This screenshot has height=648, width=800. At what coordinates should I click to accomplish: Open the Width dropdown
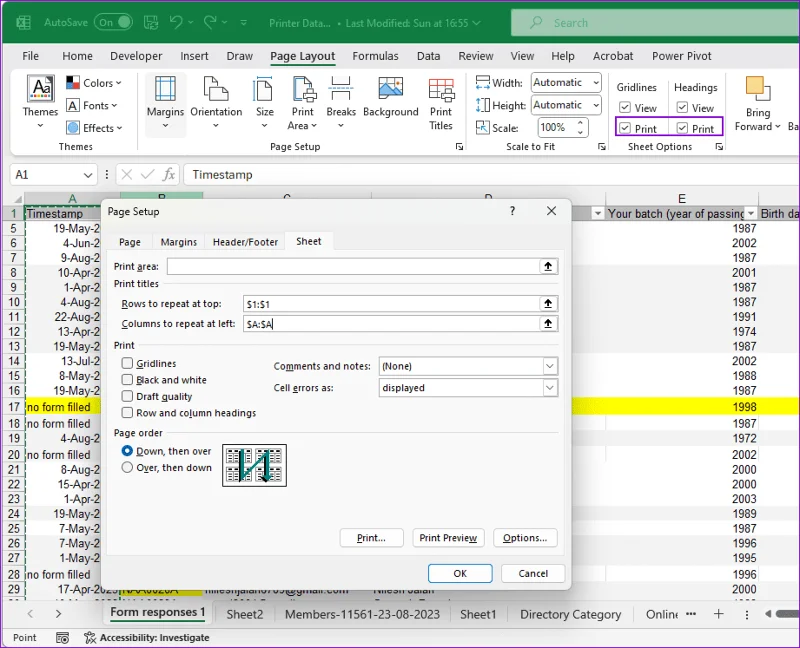tap(595, 82)
